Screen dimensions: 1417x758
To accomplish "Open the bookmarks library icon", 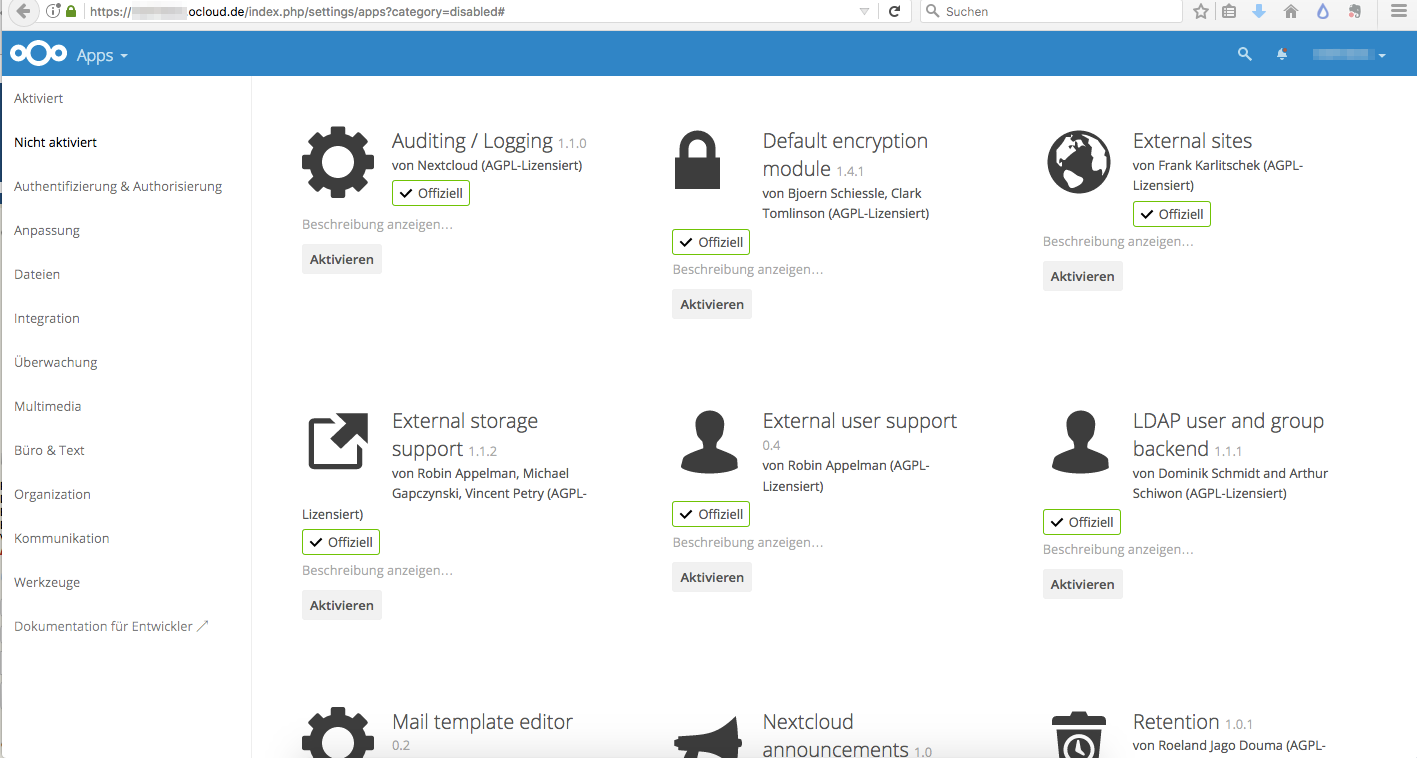I will [x=1229, y=11].
